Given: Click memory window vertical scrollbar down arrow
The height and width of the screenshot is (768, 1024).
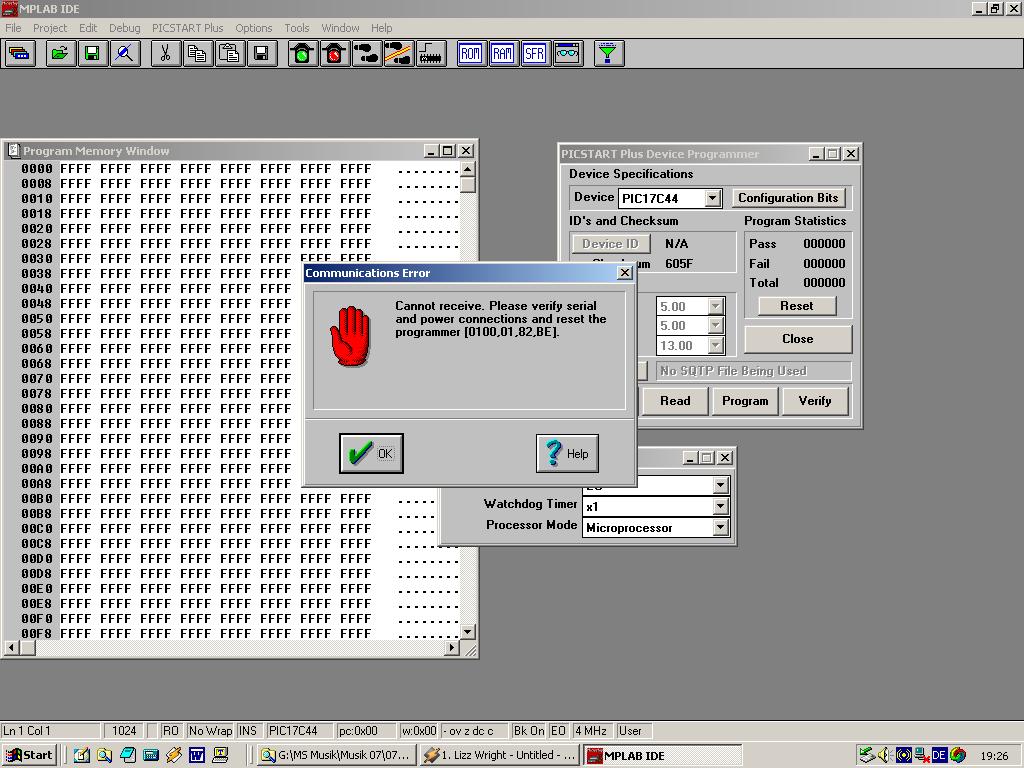Looking at the screenshot, I should click(468, 632).
